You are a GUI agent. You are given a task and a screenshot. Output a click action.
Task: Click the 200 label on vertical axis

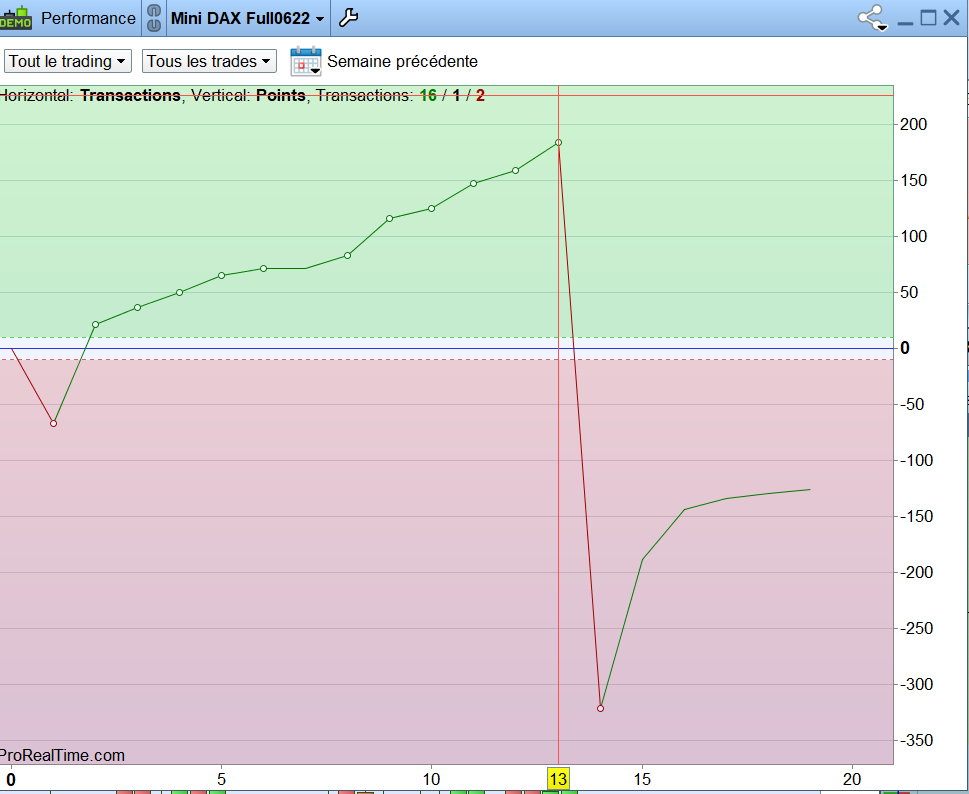[913, 124]
